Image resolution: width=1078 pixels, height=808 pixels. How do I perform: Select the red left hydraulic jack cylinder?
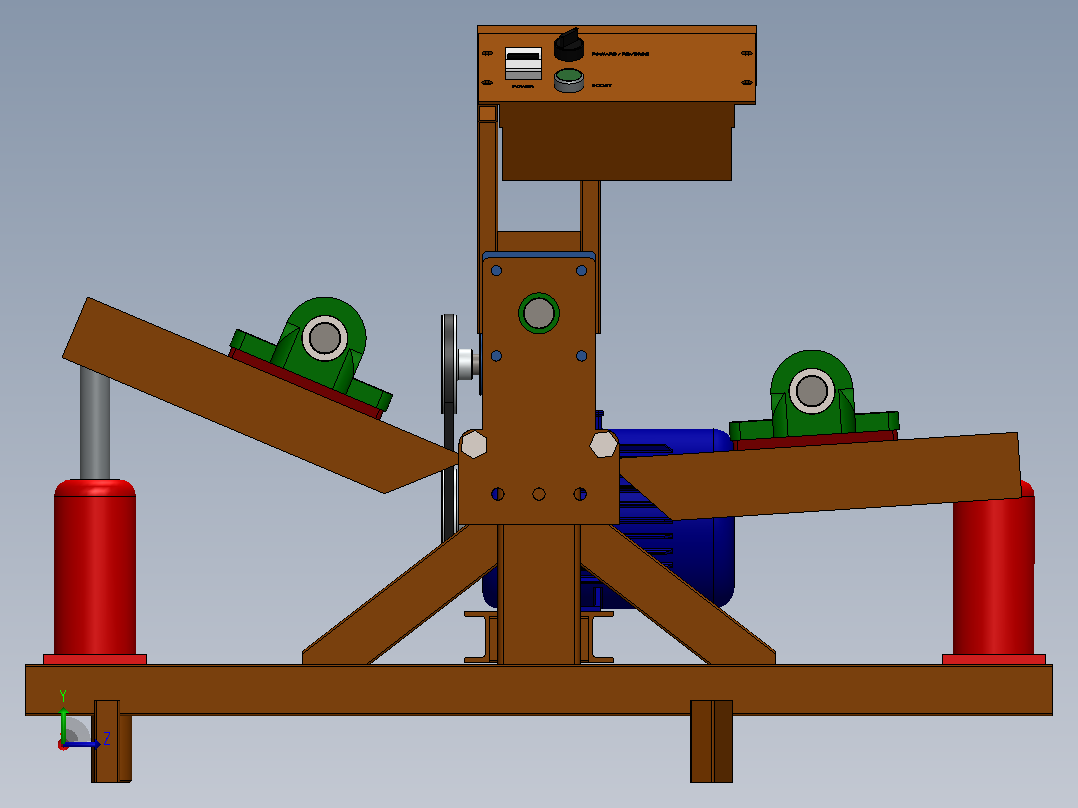click(95, 569)
